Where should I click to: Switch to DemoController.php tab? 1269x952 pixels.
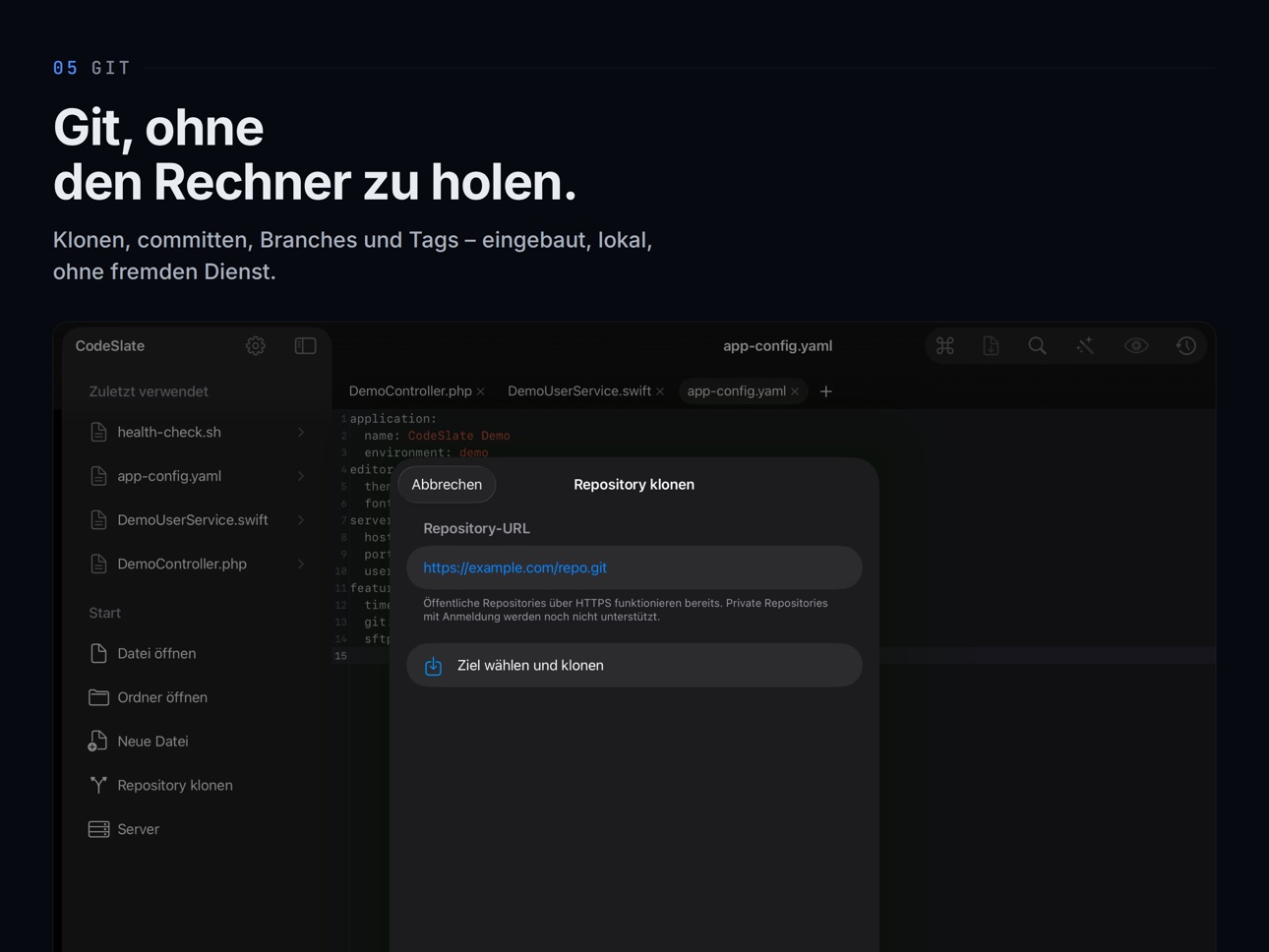[x=410, y=391]
